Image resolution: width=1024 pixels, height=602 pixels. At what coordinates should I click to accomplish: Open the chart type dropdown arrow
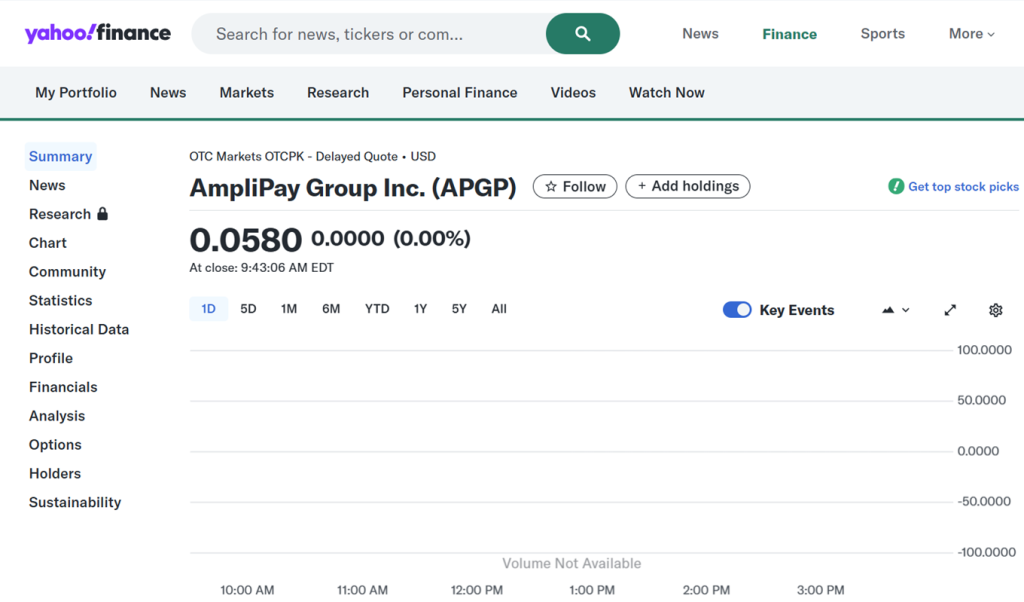point(906,310)
